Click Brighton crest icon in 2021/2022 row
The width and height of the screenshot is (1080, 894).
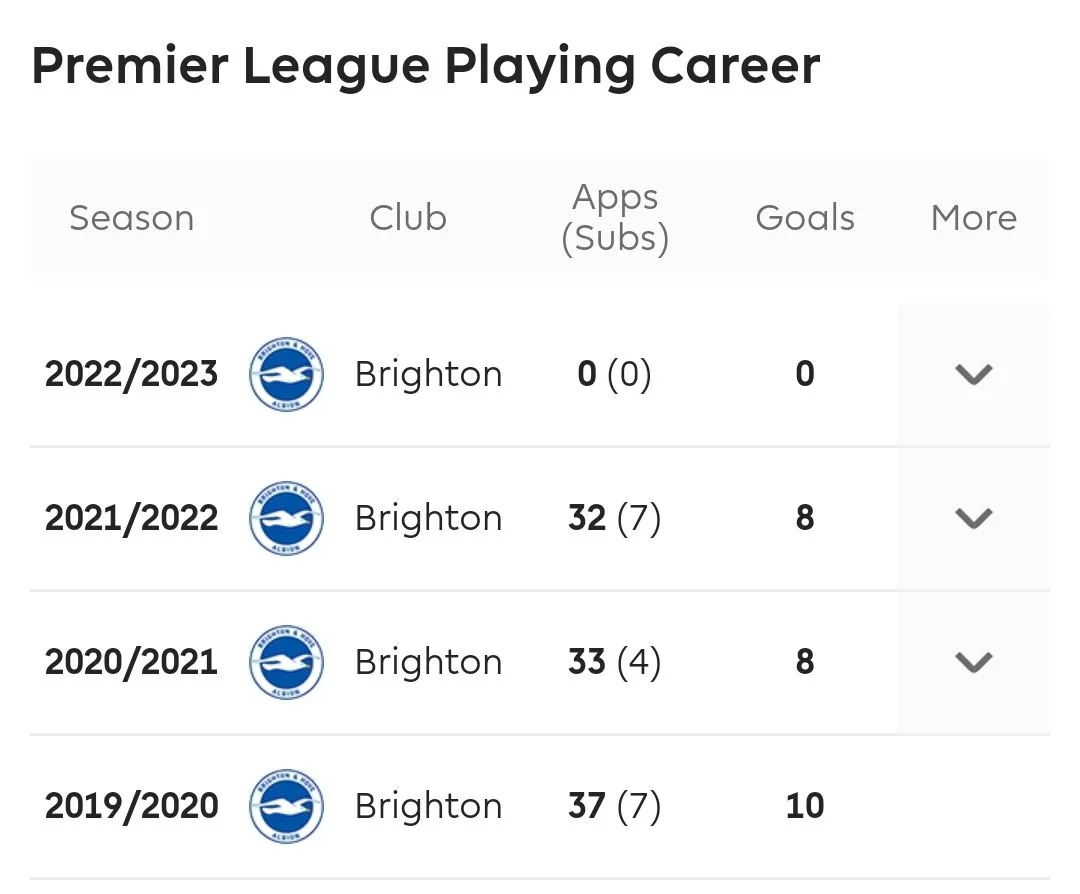click(x=286, y=518)
